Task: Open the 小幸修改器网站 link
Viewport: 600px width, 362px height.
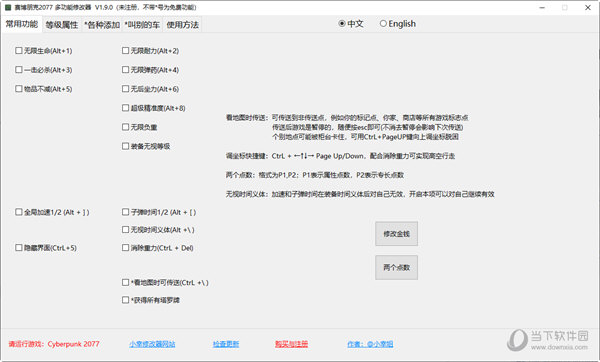Action: pyautogui.click(x=152, y=344)
